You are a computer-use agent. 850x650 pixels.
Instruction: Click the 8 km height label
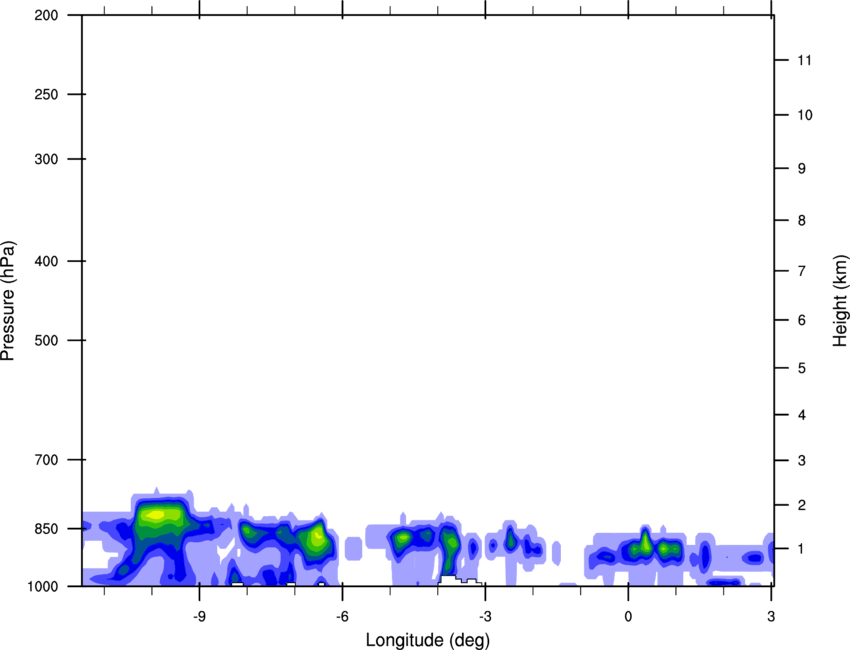click(x=802, y=221)
